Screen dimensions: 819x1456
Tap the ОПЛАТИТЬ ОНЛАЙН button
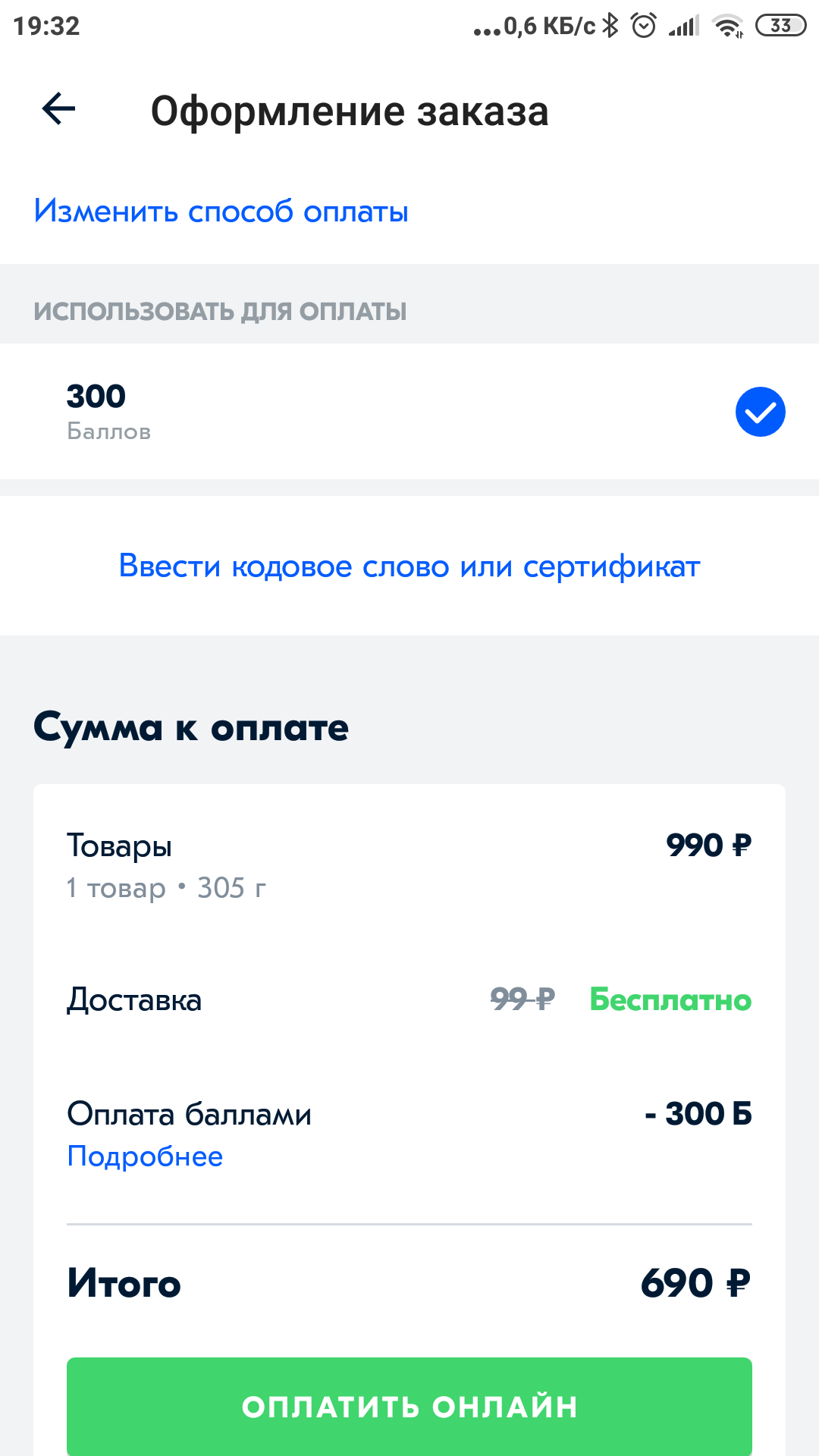[409, 1407]
